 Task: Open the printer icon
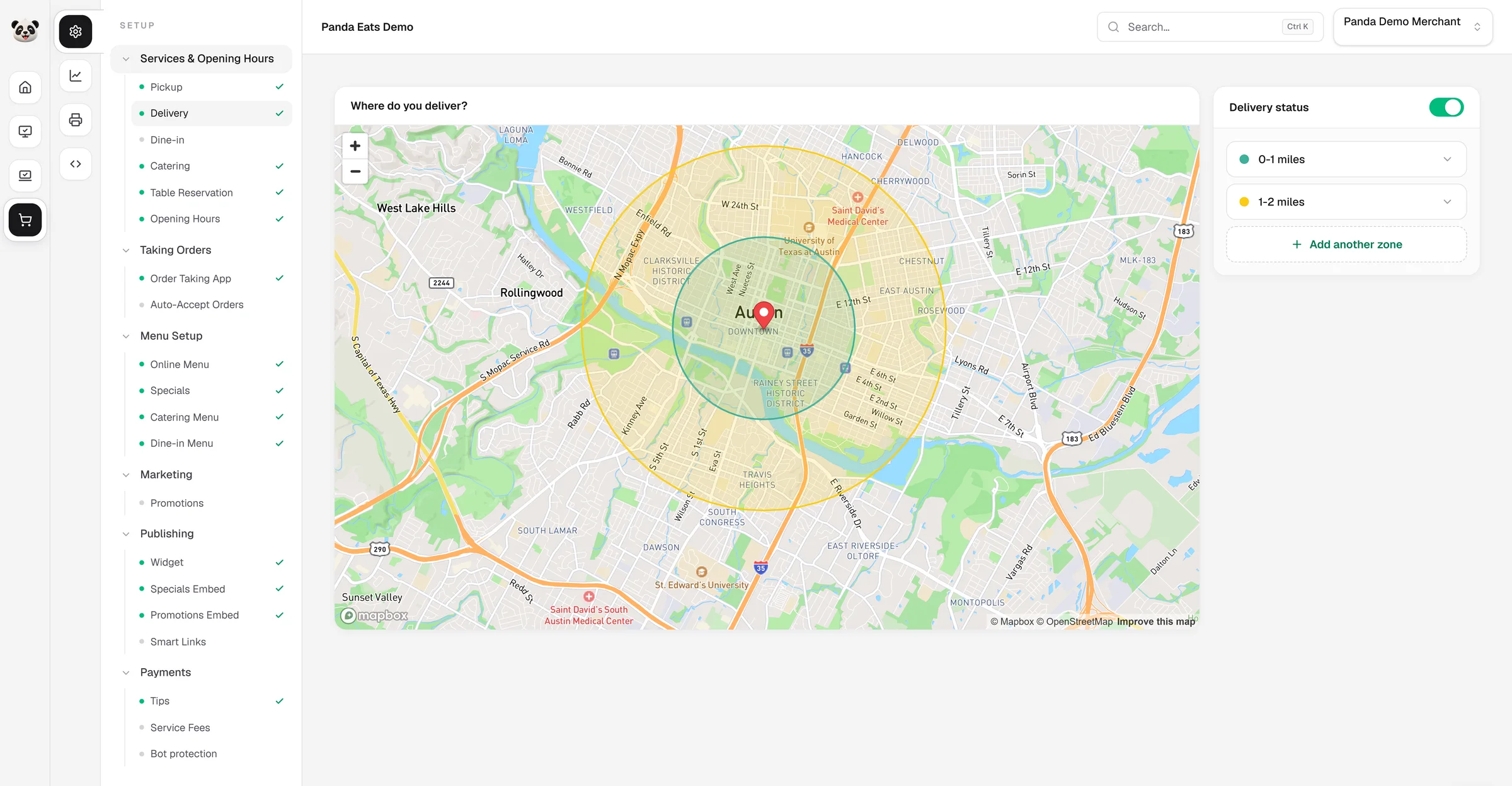76,120
